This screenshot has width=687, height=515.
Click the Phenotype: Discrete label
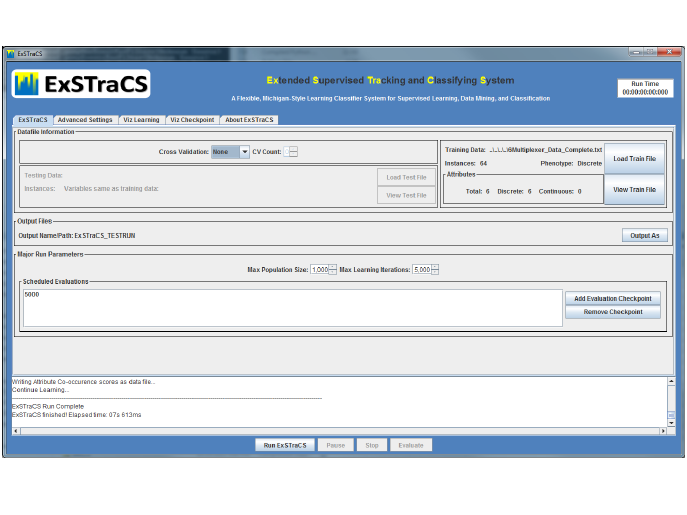[x=571, y=163]
